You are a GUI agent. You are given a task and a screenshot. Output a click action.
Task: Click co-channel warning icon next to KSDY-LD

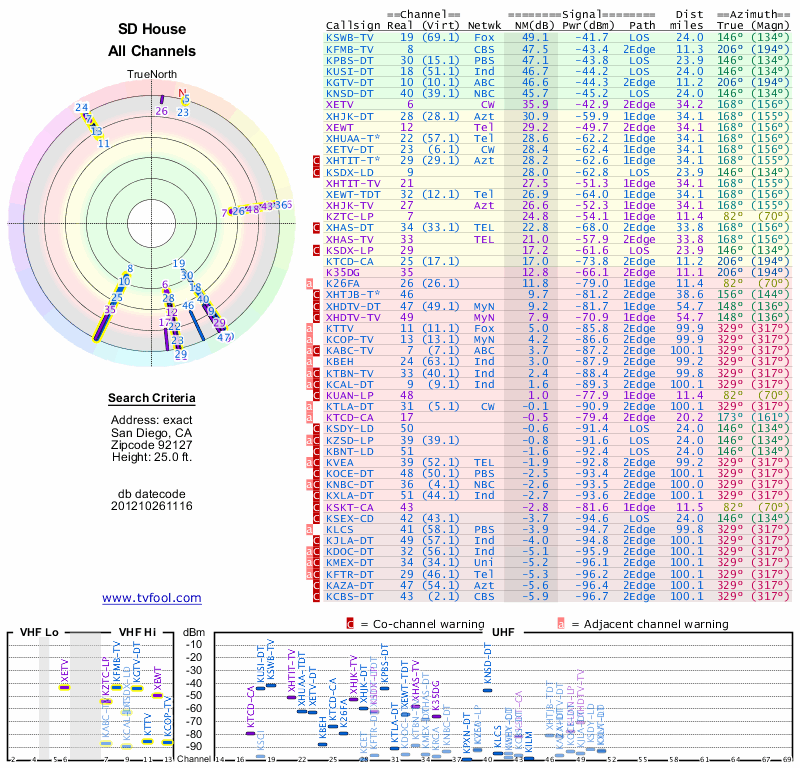pyautogui.click(x=317, y=430)
